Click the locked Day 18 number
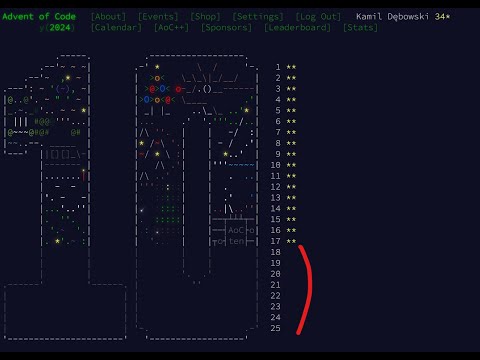Viewport: 480px width, 360px height. [275, 252]
